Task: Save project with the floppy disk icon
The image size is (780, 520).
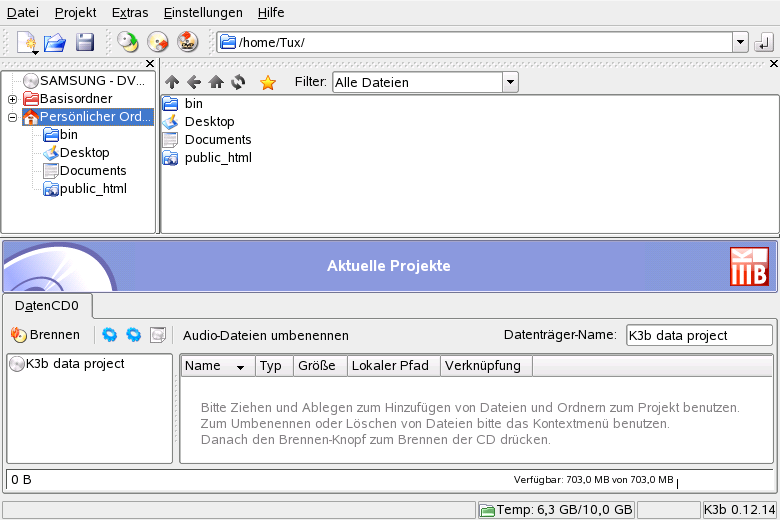Action: click(85, 42)
